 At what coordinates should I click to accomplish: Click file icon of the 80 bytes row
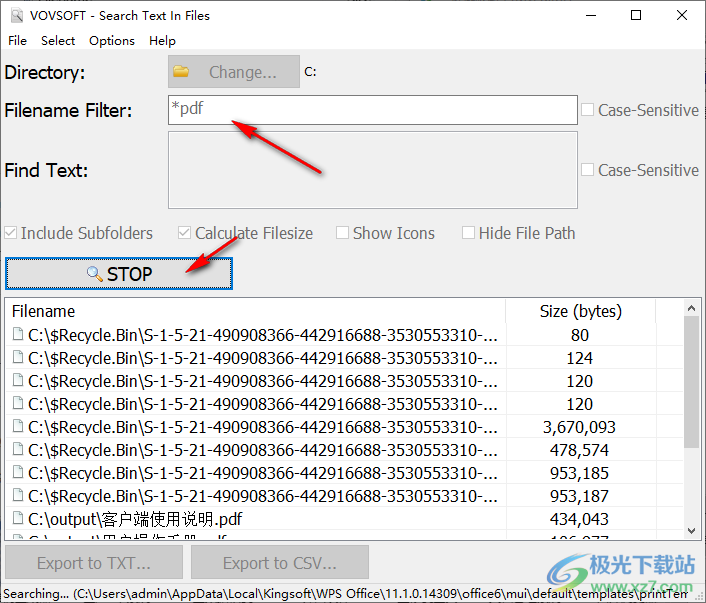click(18, 334)
